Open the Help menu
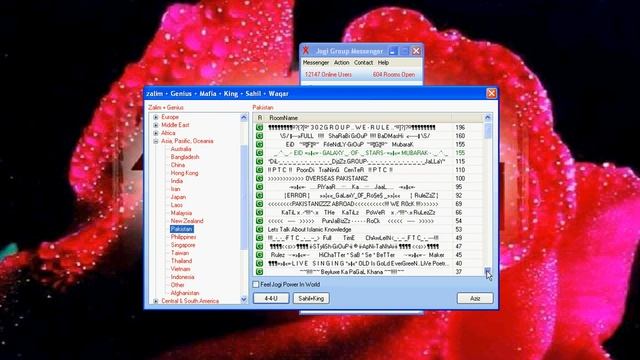640x360 pixels. (383, 63)
